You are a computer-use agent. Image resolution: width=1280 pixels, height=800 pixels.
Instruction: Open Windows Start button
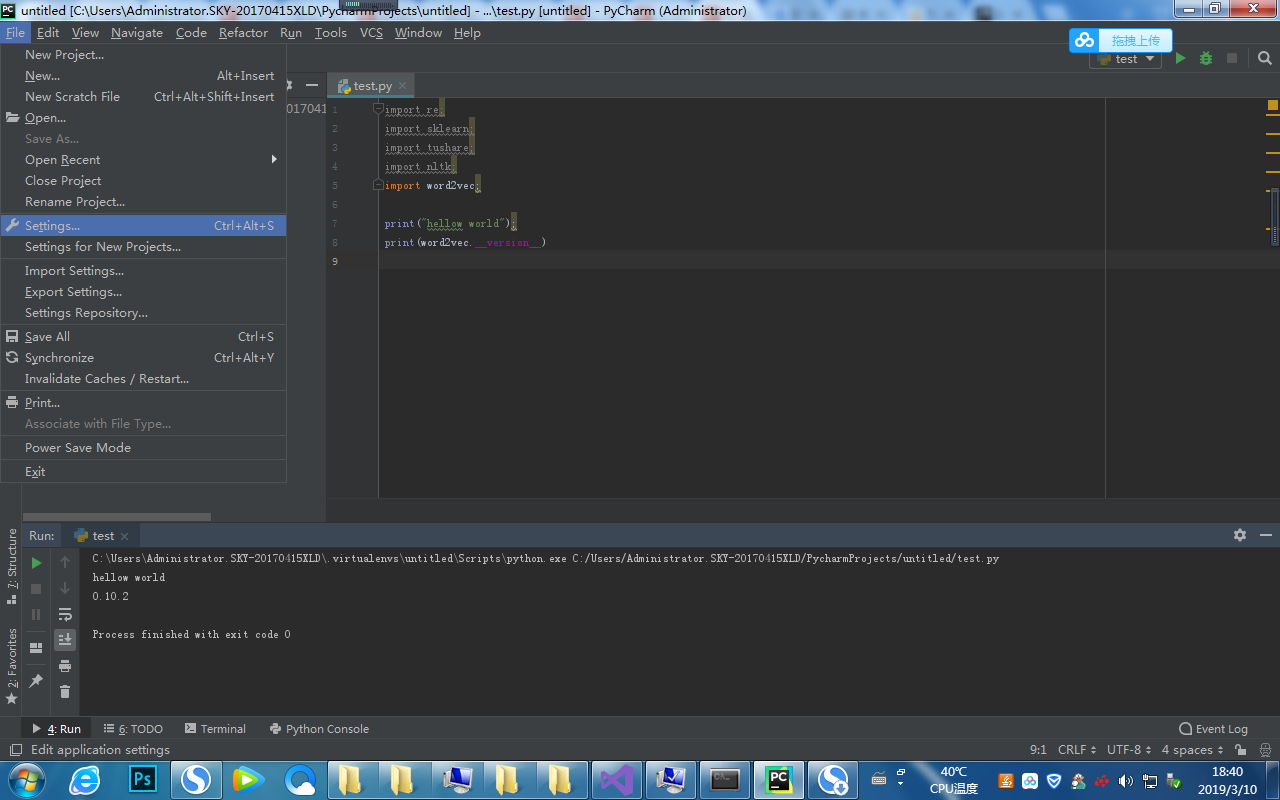tap(26, 780)
